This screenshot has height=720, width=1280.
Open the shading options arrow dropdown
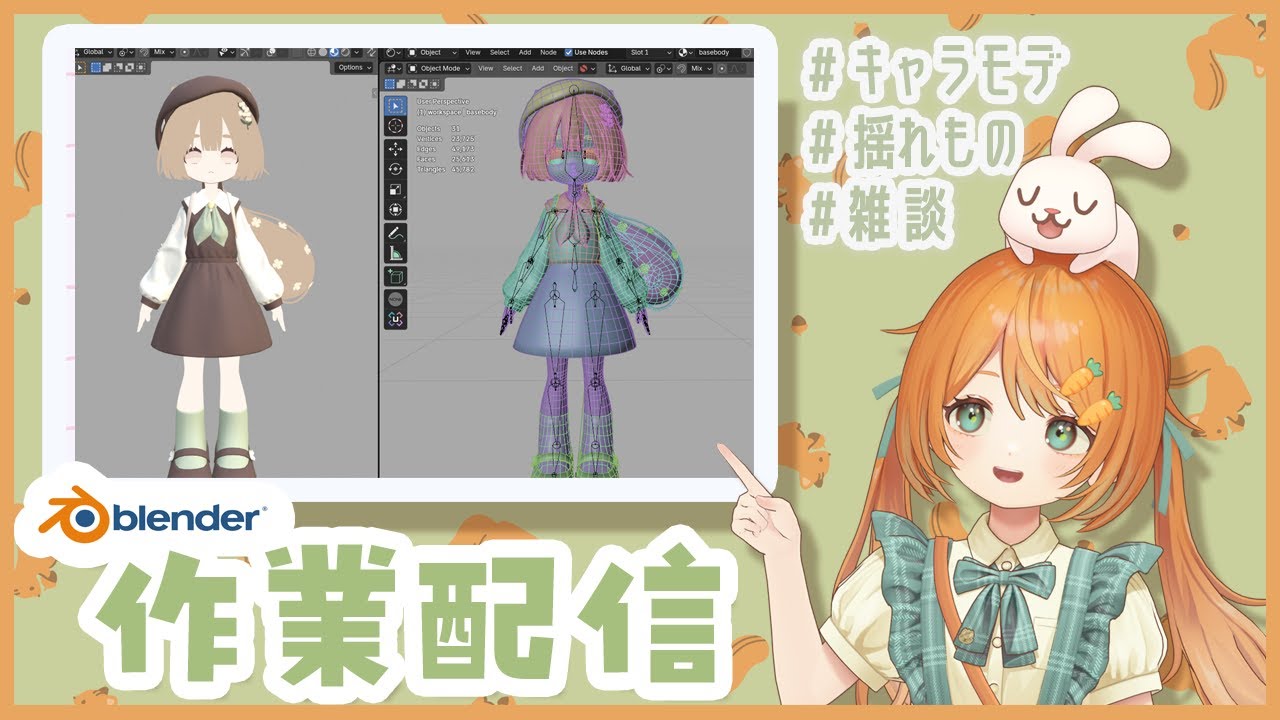click(x=357, y=52)
